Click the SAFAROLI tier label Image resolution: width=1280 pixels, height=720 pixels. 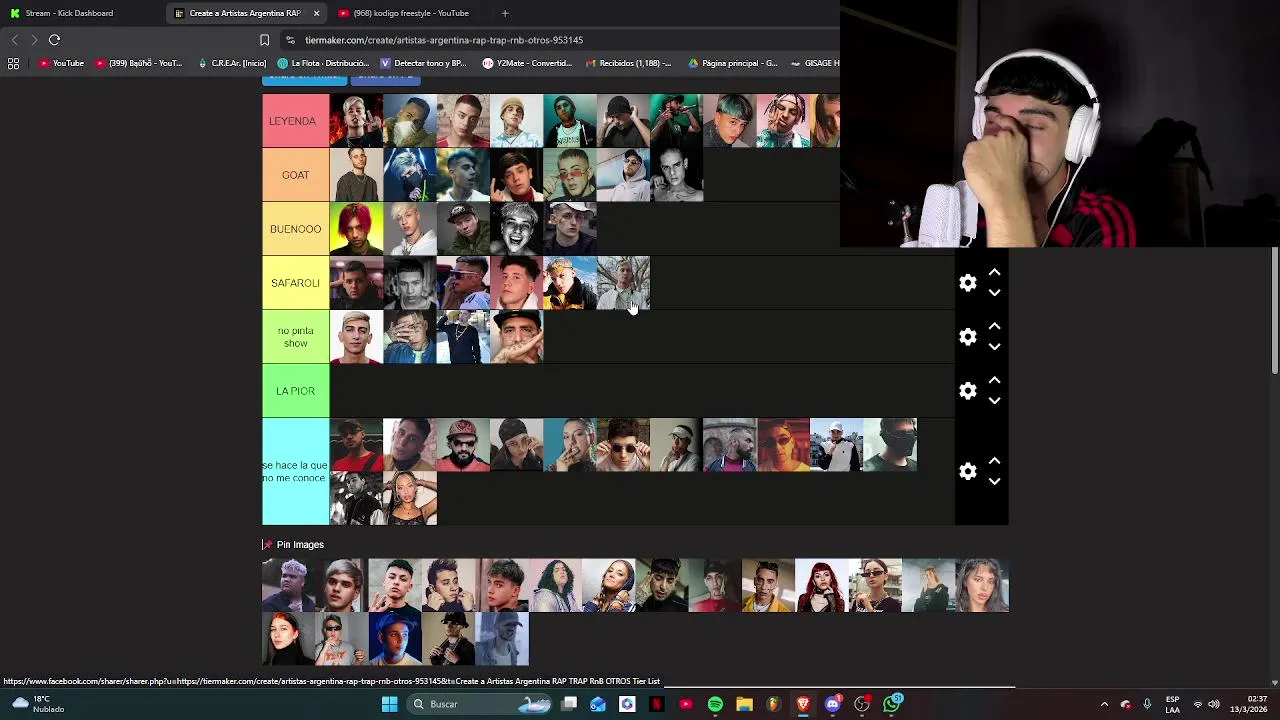coord(296,283)
